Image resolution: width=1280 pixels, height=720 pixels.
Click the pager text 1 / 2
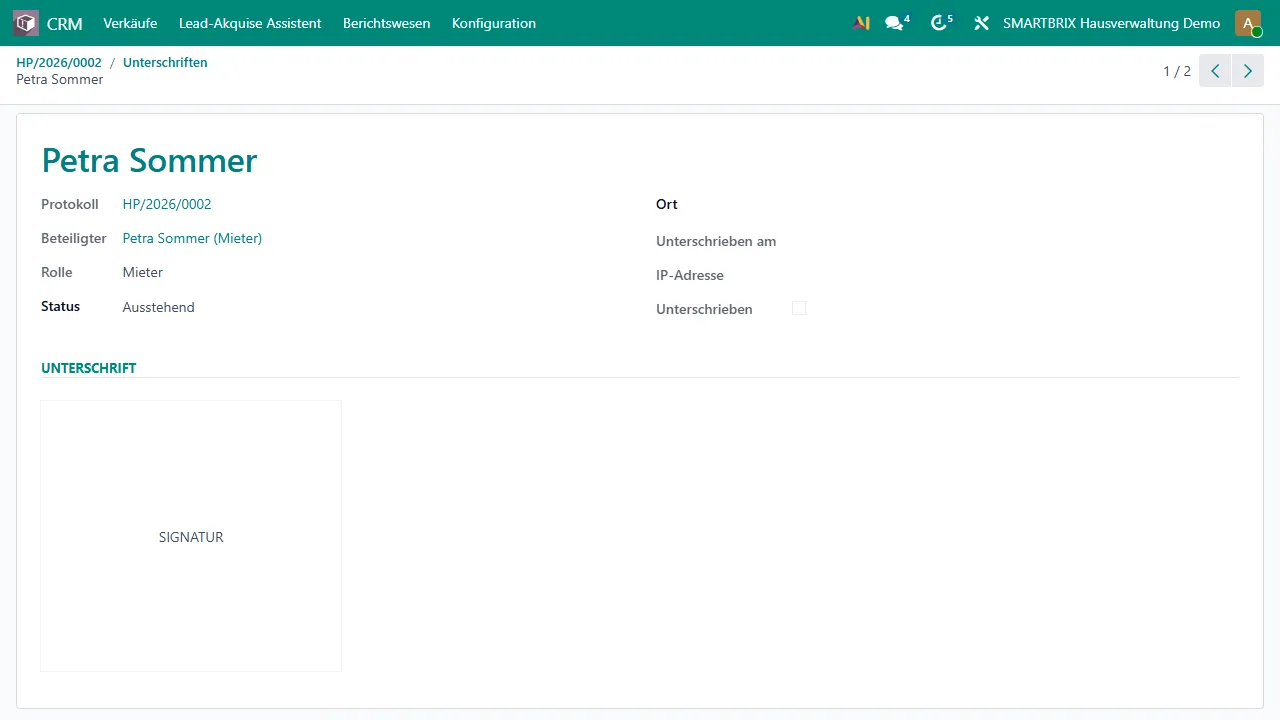(1177, 71)
